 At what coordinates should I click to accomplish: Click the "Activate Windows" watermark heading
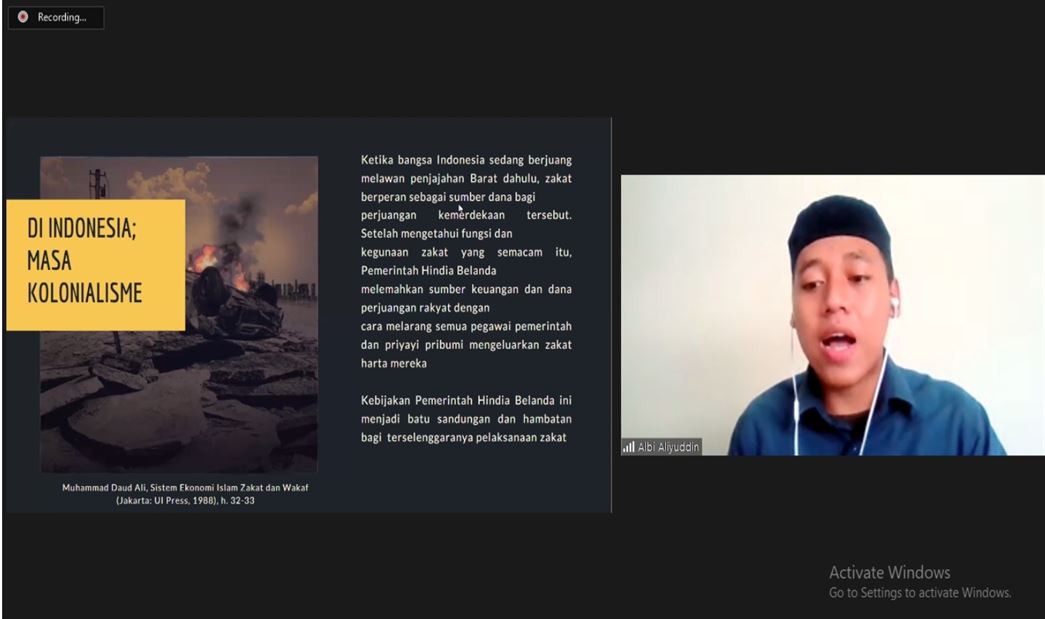889,573
